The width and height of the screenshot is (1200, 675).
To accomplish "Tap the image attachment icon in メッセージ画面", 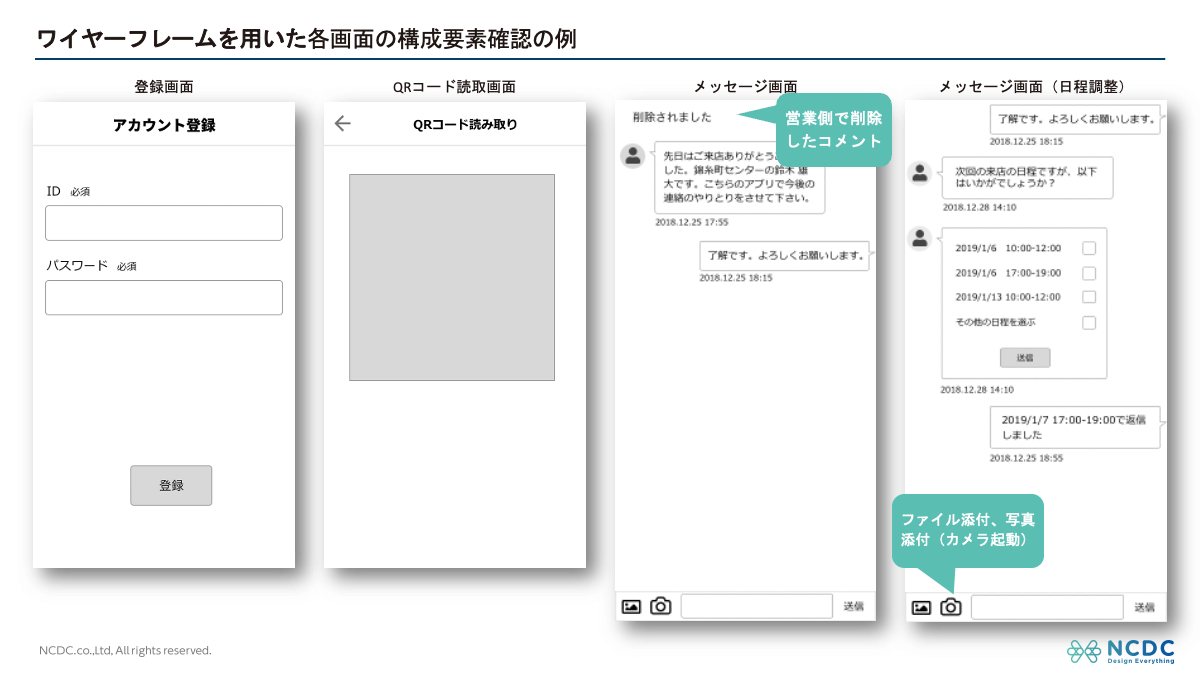I will [x=631, y=606].
